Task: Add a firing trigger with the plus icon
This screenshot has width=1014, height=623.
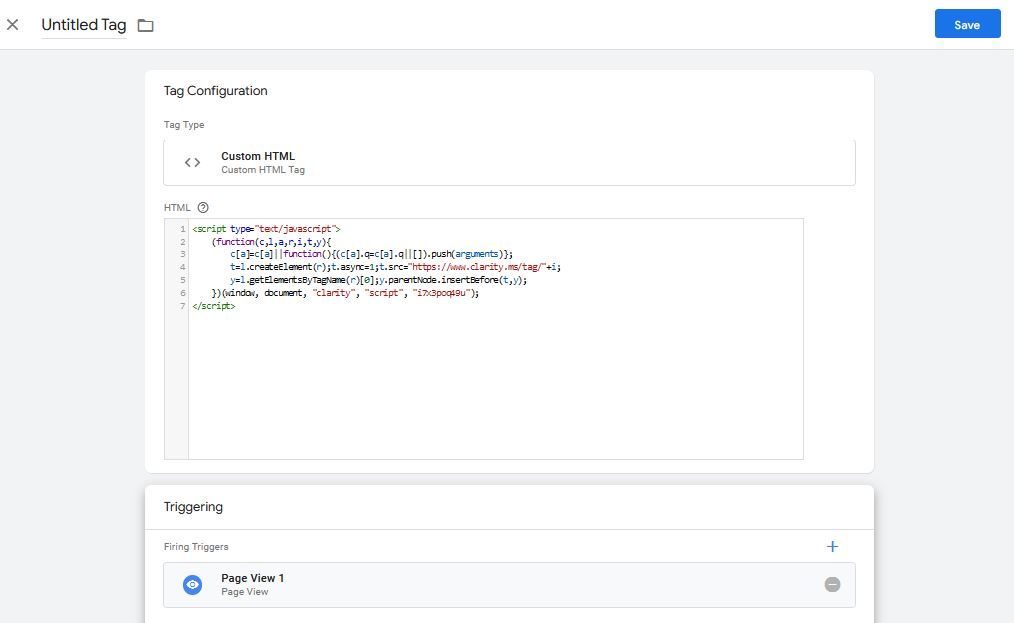Action: click(832, 547)
